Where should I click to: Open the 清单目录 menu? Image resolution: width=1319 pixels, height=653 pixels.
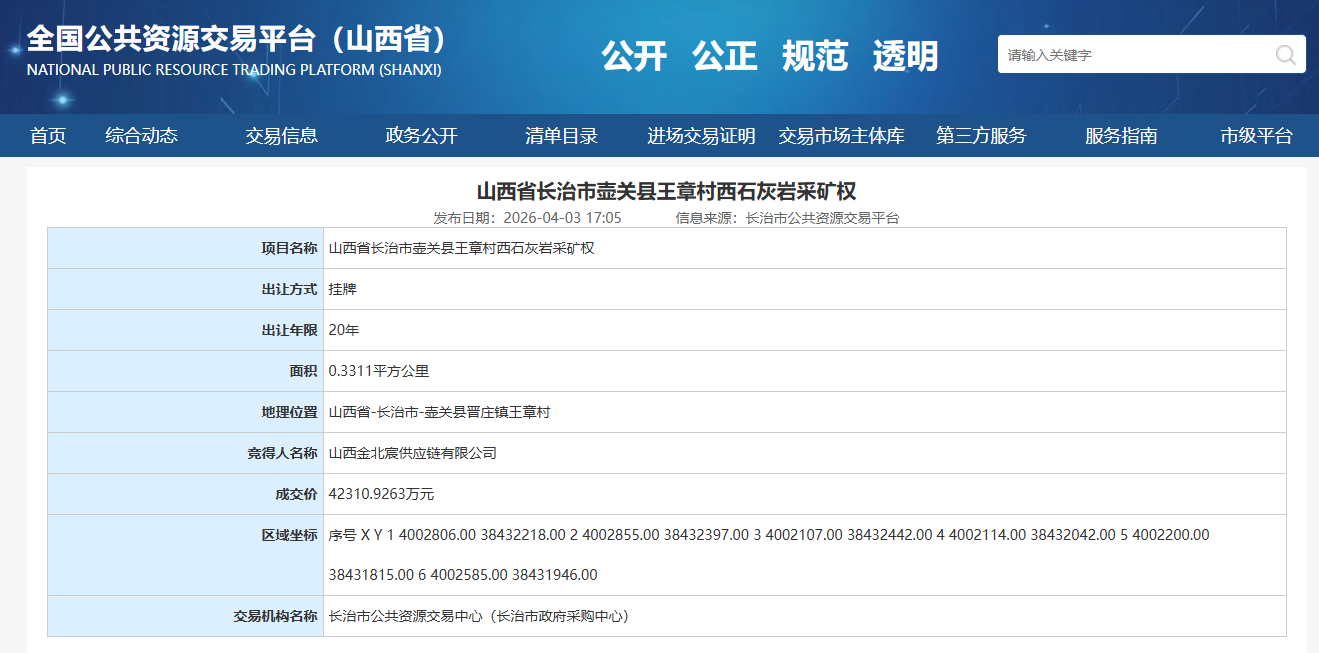tap(561, 136)
